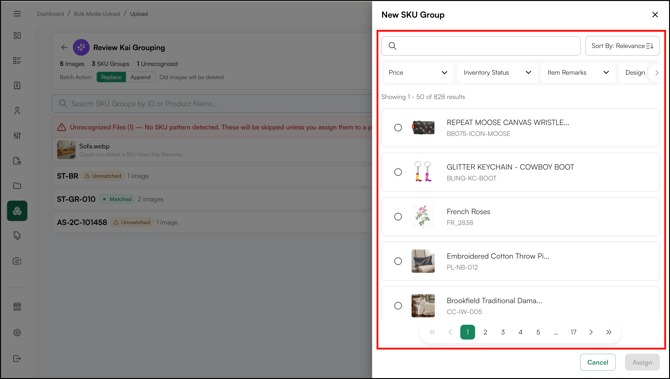Open the camera icon in sidebar
The height and width of the screenshot is (379, 670).
pos(17,261)
